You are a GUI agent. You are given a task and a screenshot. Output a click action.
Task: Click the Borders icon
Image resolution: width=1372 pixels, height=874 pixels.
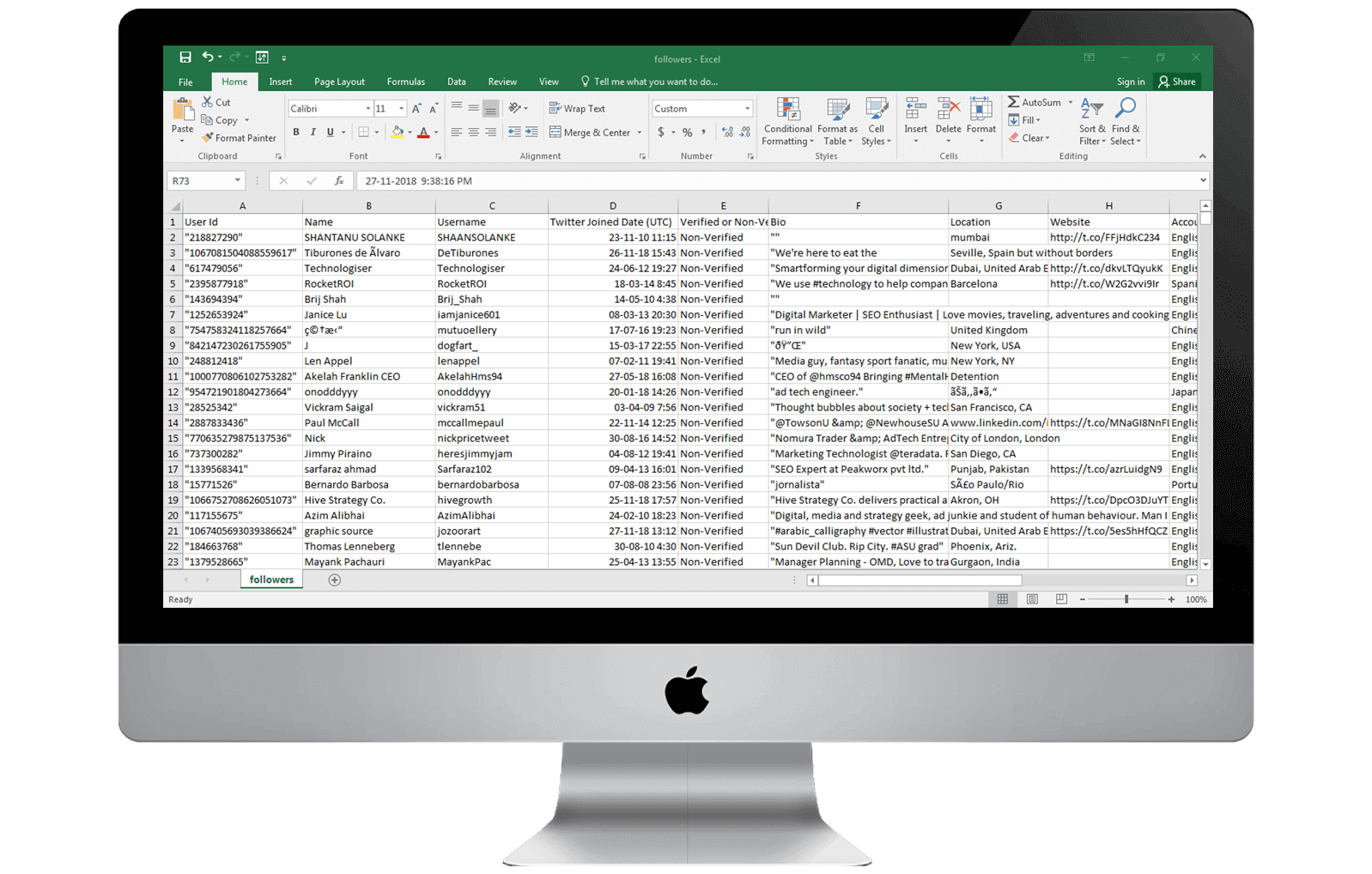click(363, 132)
